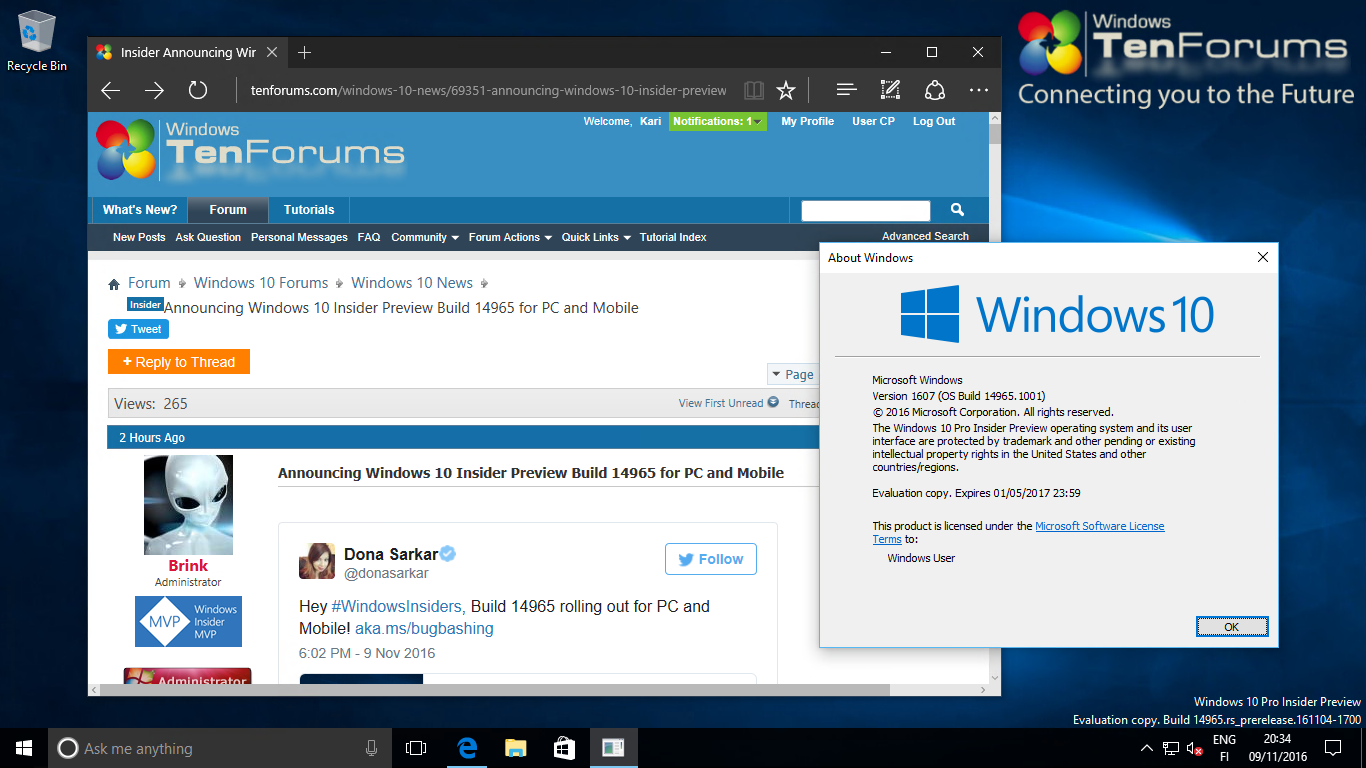Image resolution: width=1366 pixels, height=768 pixels.
Task: Expand the Community menu
Action: (x=425, y=237)
